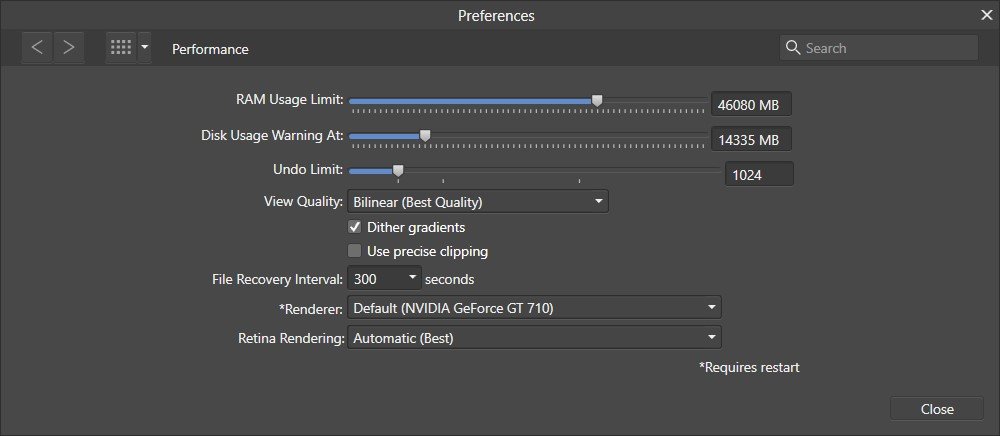The height and width of the screenshot is (436, 1000).
Task: Disable the Dither gradients checkbox
Action: click(x=355, y=227)
